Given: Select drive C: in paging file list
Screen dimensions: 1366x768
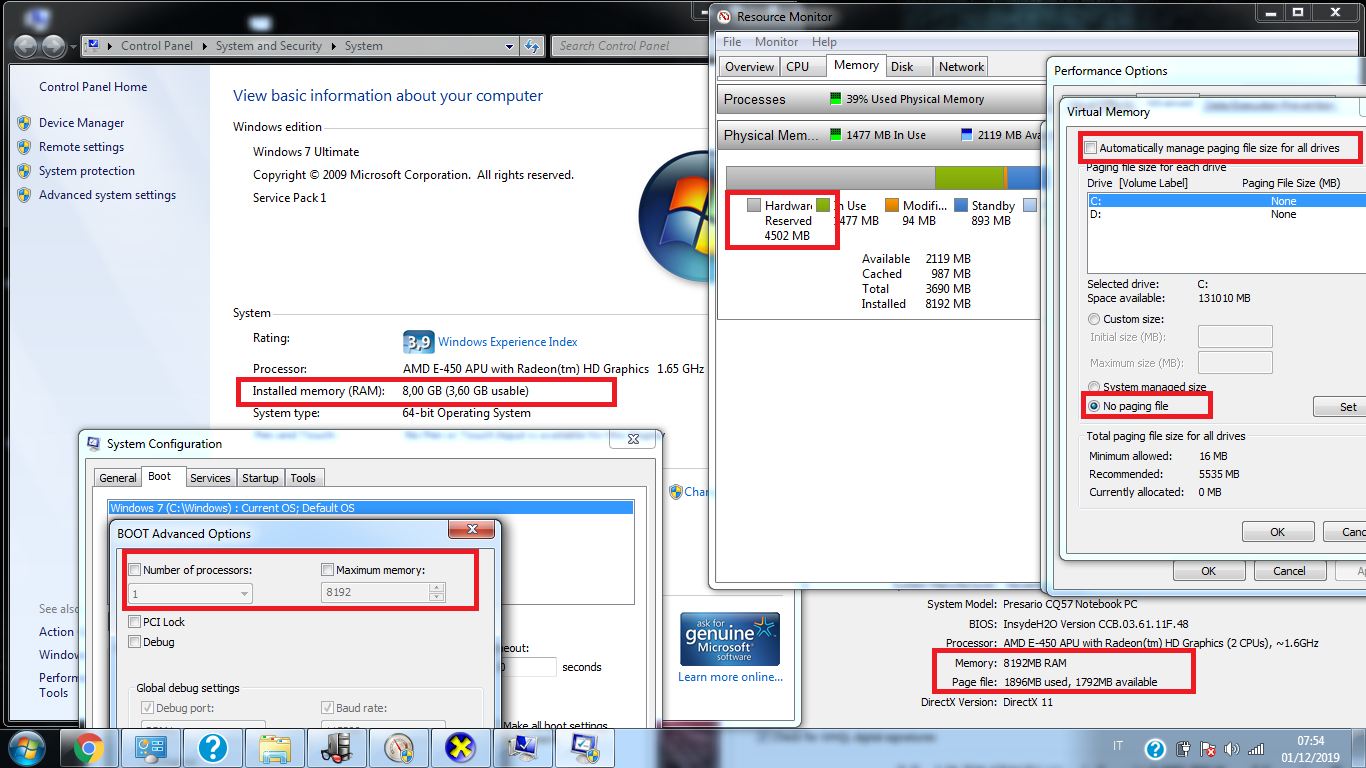Looking at the screenshot, I should click(x=1225, y=201).
